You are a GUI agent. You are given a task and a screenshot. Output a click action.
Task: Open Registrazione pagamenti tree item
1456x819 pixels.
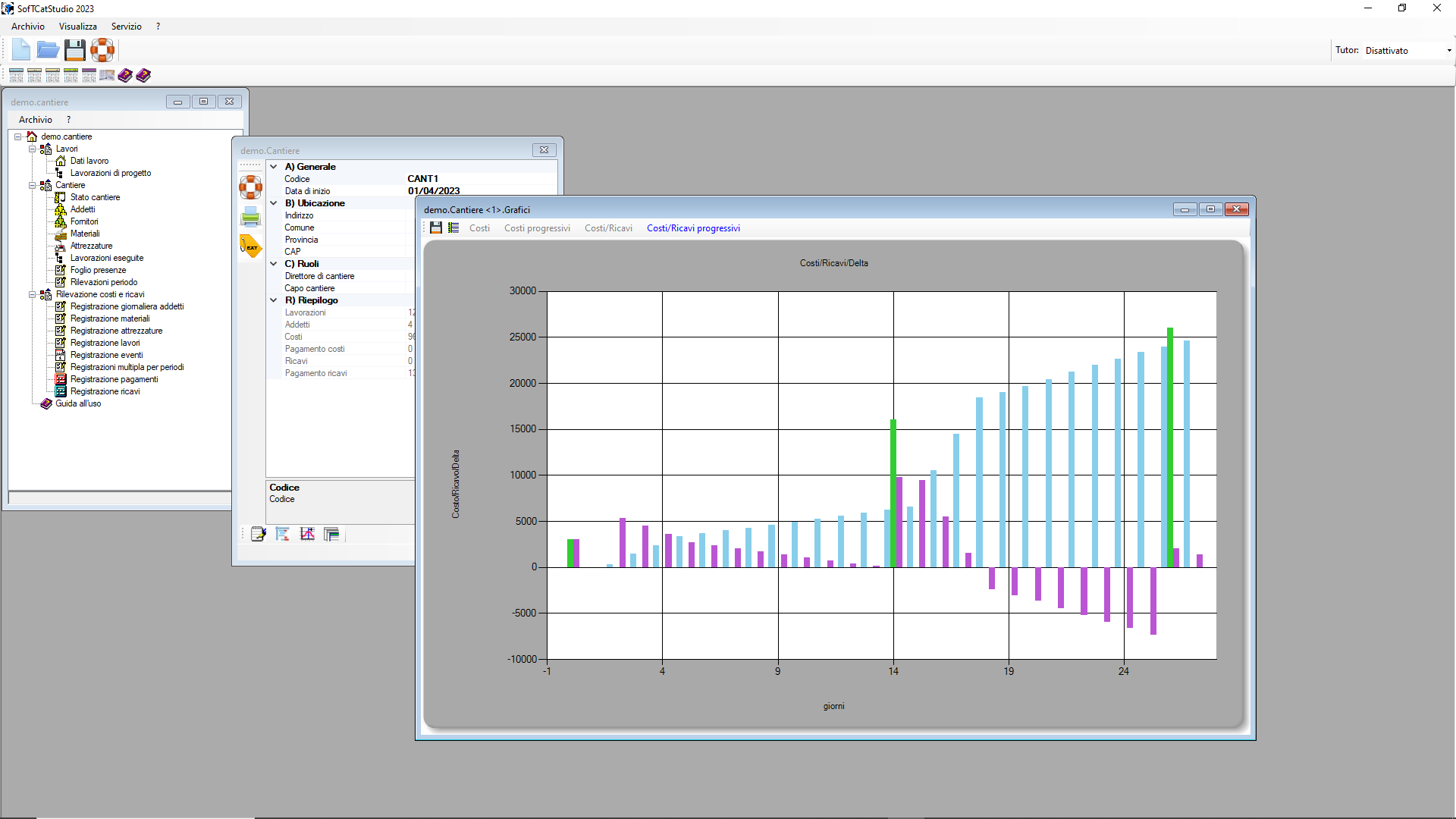point(114,379)
